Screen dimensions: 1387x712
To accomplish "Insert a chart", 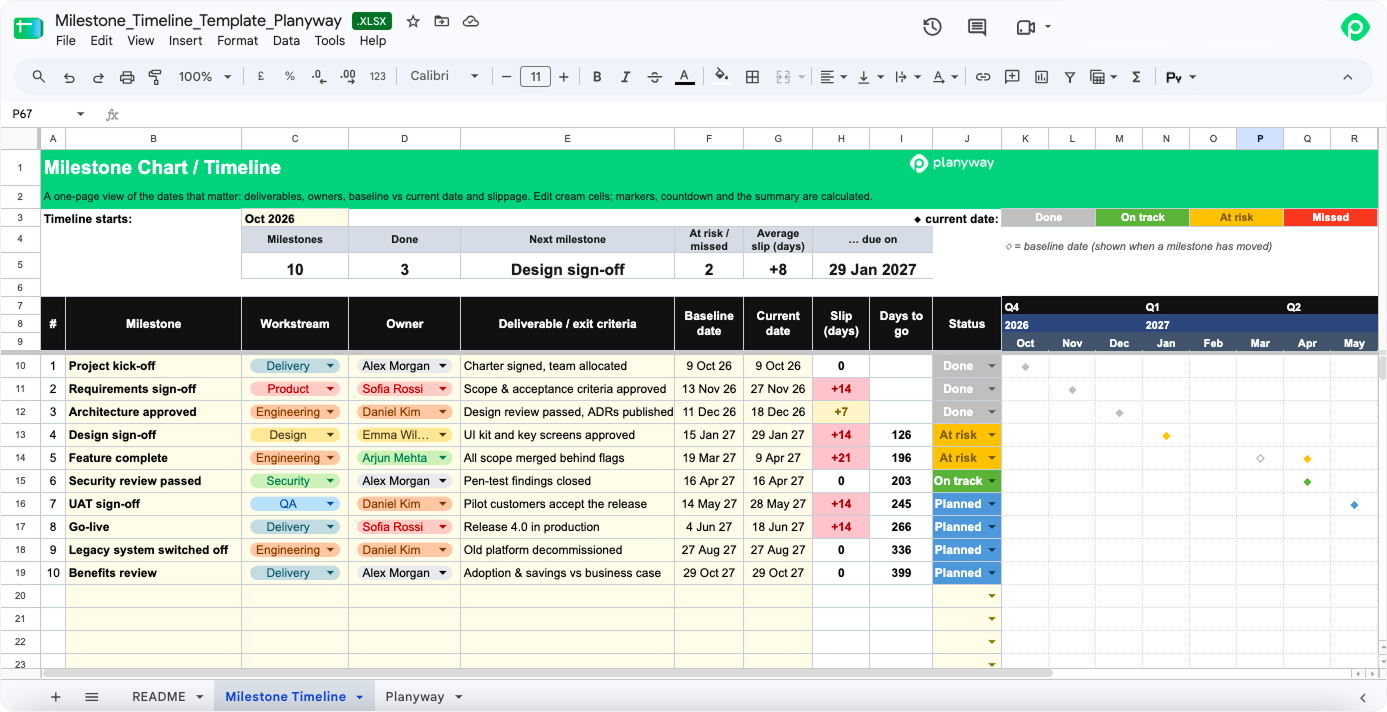I will [1041, 77].
